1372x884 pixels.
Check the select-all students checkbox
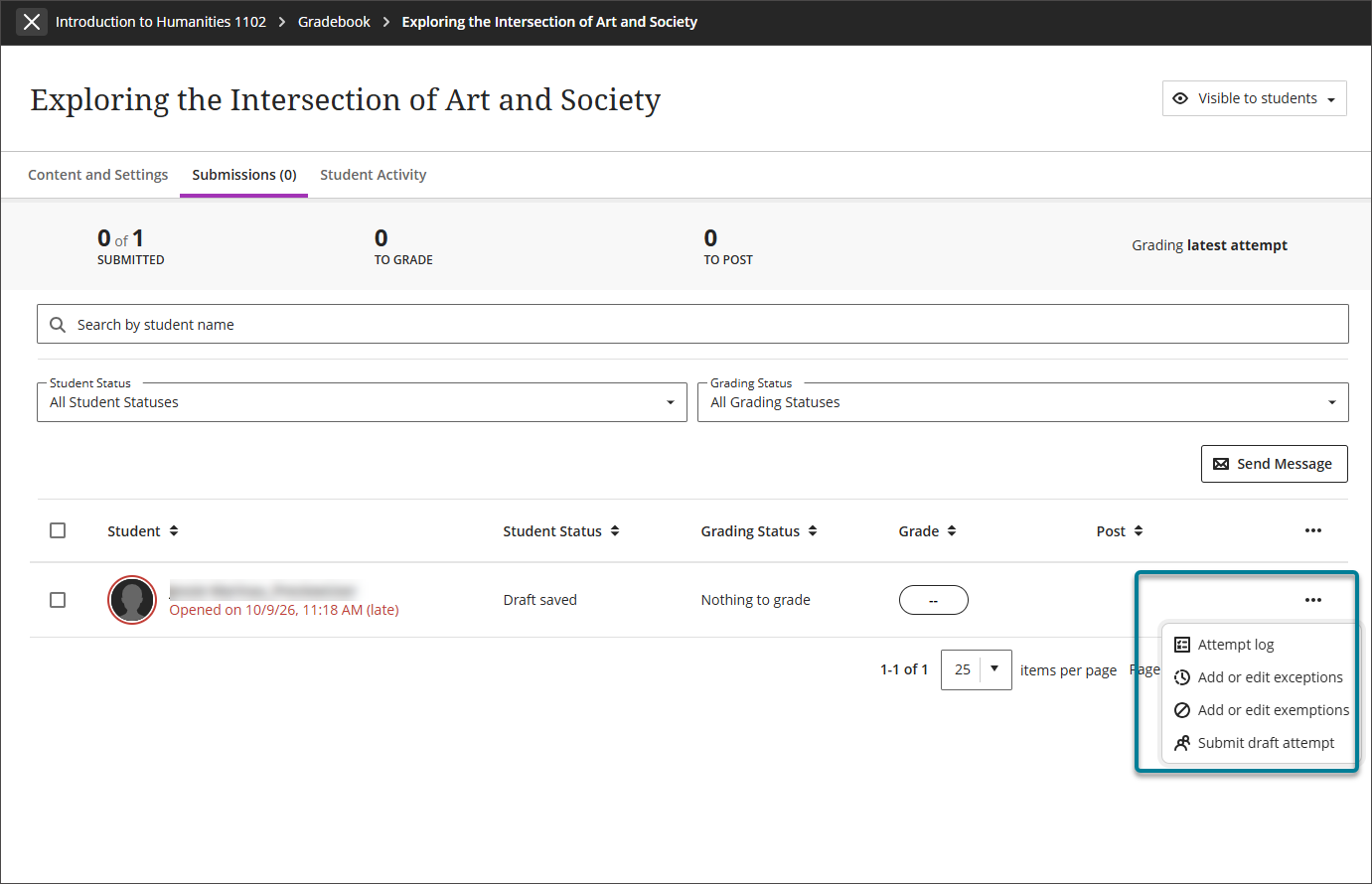pyautogui.click(x=58, y=530)
